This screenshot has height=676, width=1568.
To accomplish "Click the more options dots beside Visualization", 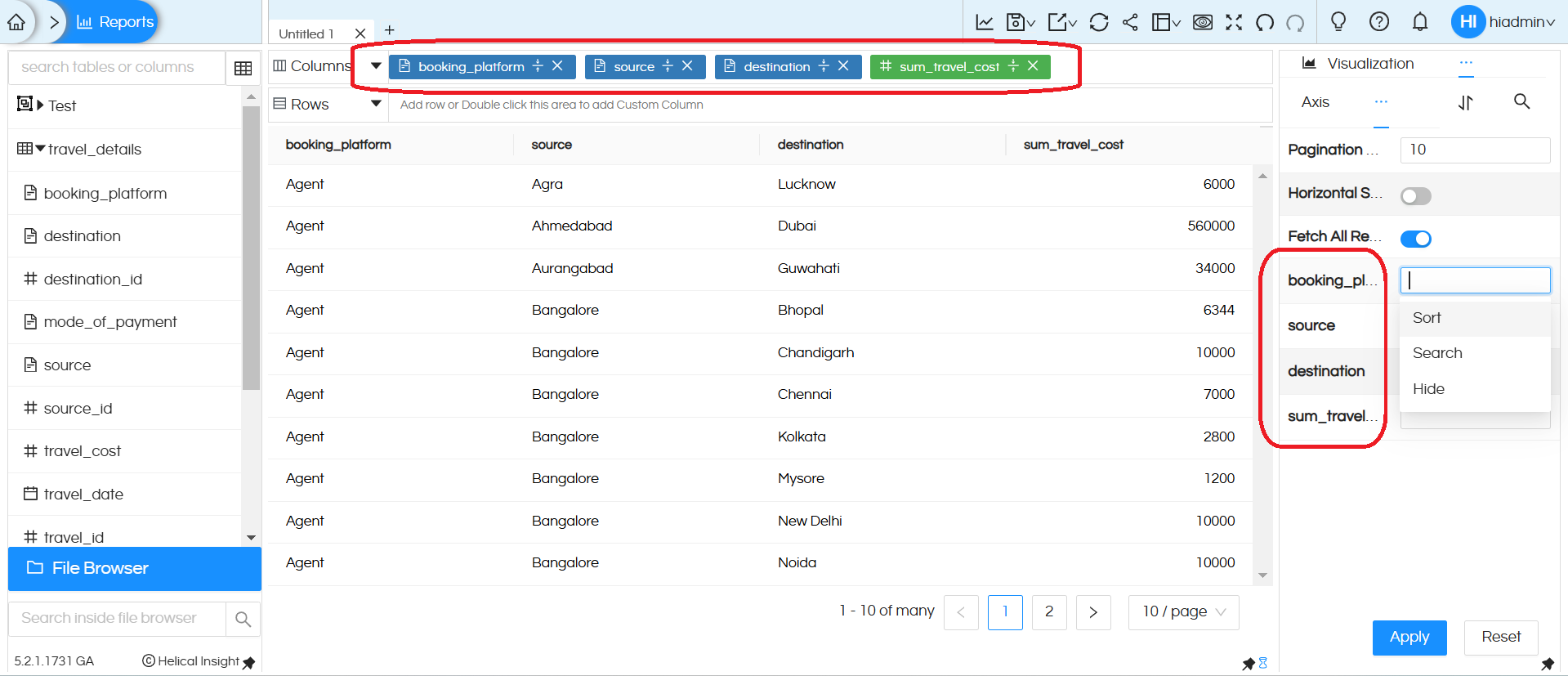I will pos(1466,63).
